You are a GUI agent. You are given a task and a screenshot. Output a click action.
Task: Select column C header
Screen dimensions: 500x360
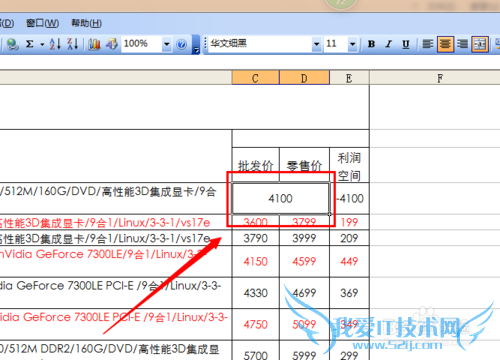click(255, 78)
